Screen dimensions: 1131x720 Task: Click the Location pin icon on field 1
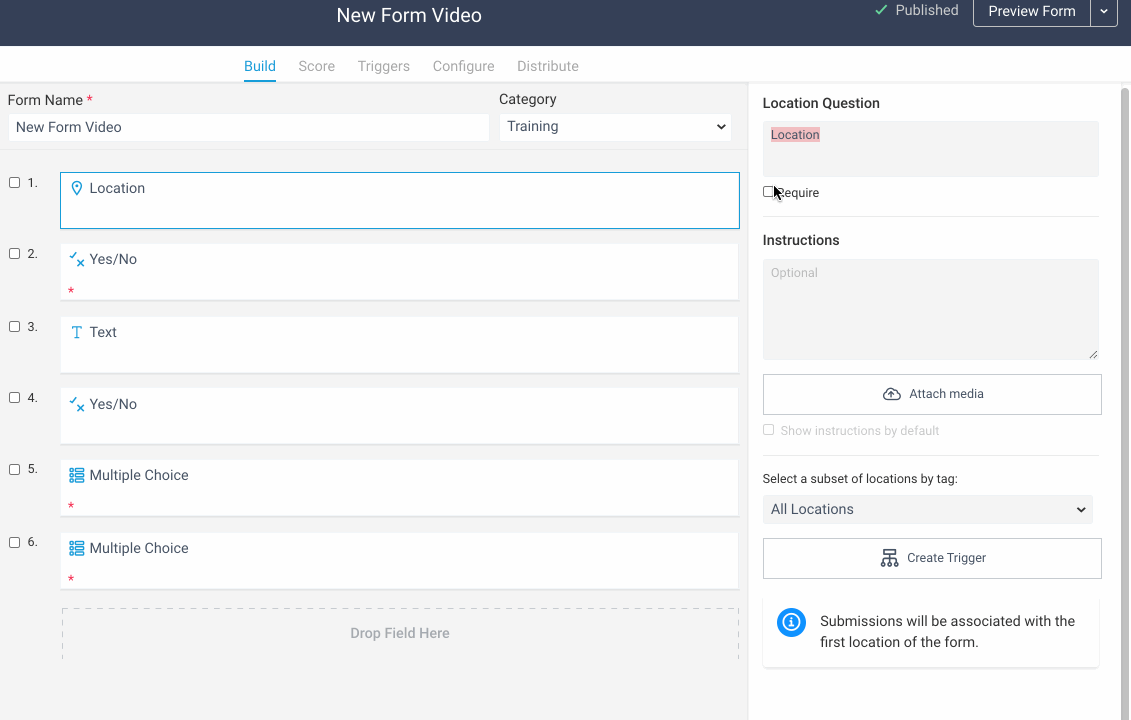[x=77, y=187]
